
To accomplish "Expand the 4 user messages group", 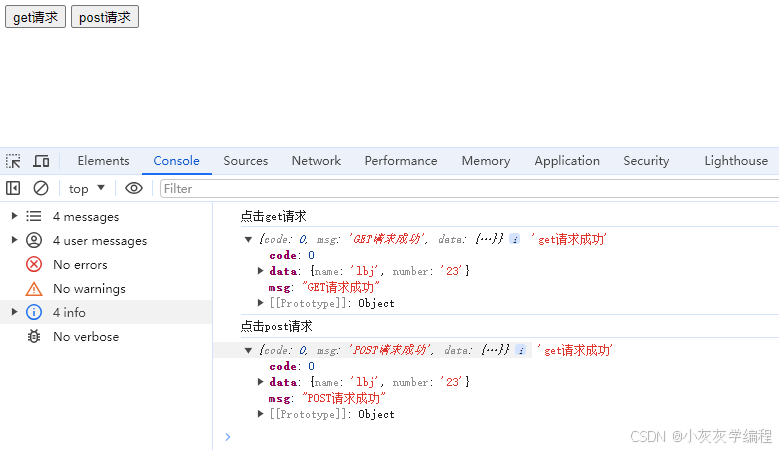I will click(14, 240).
